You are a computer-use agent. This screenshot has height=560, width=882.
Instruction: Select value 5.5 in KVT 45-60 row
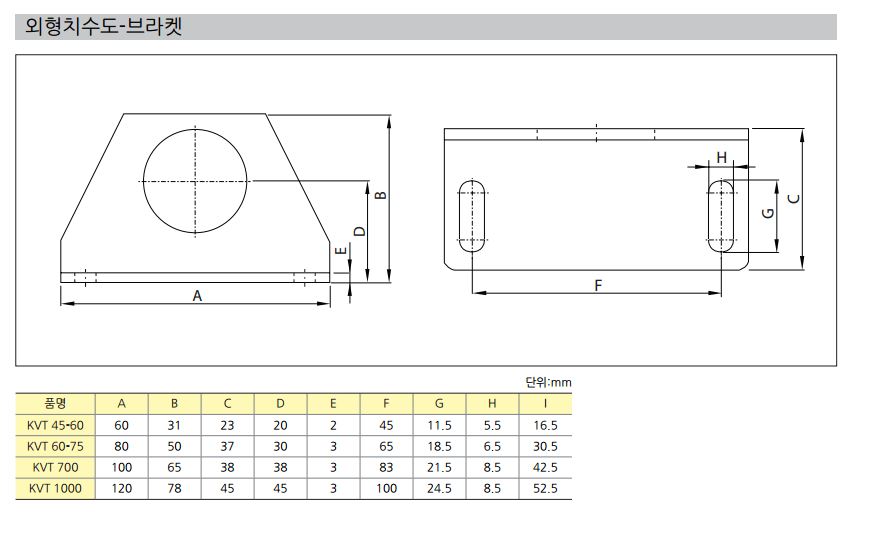(x=492, y=426)
